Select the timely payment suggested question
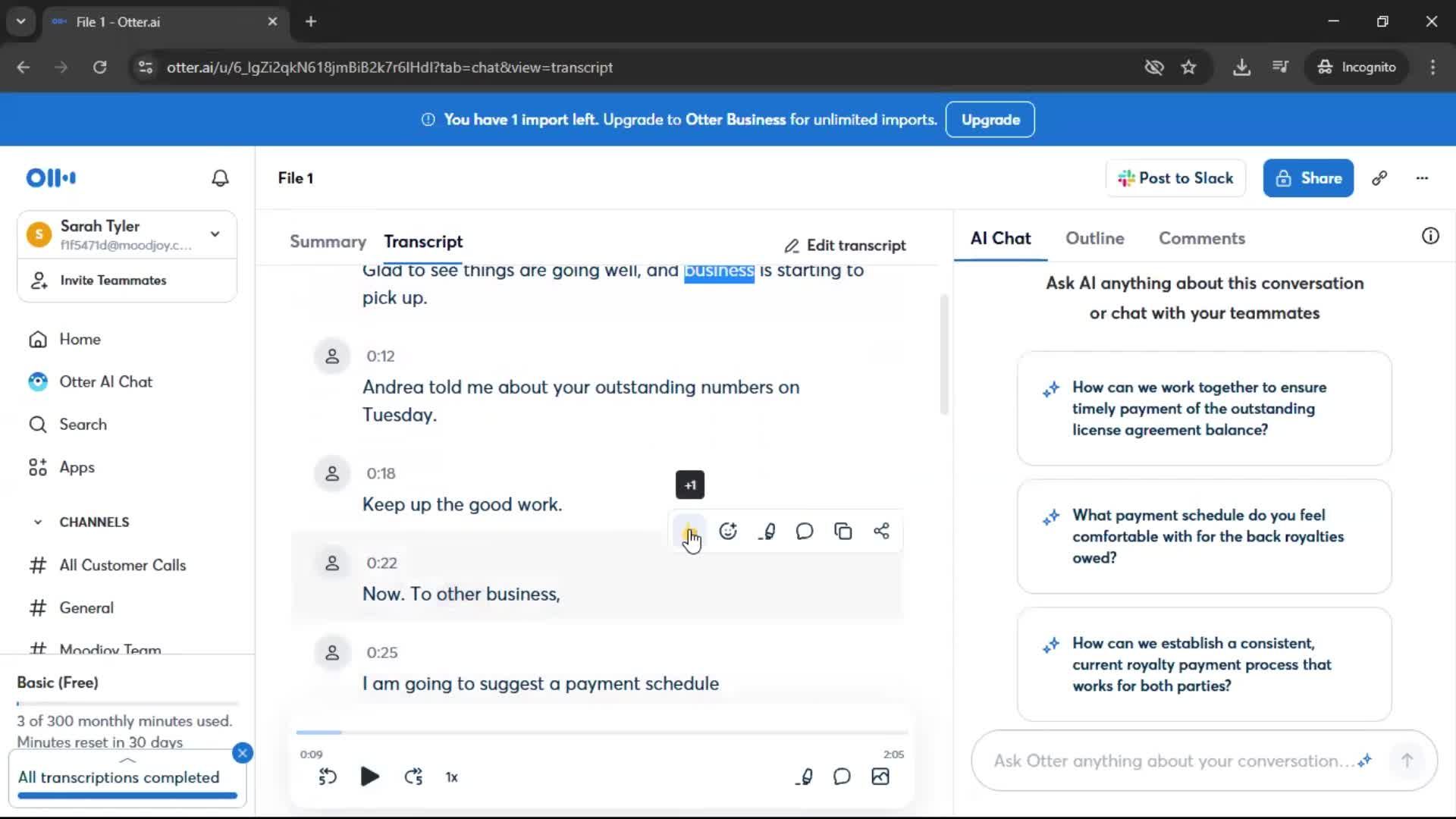This screenshot has height=819, width=1456. 1204,409
